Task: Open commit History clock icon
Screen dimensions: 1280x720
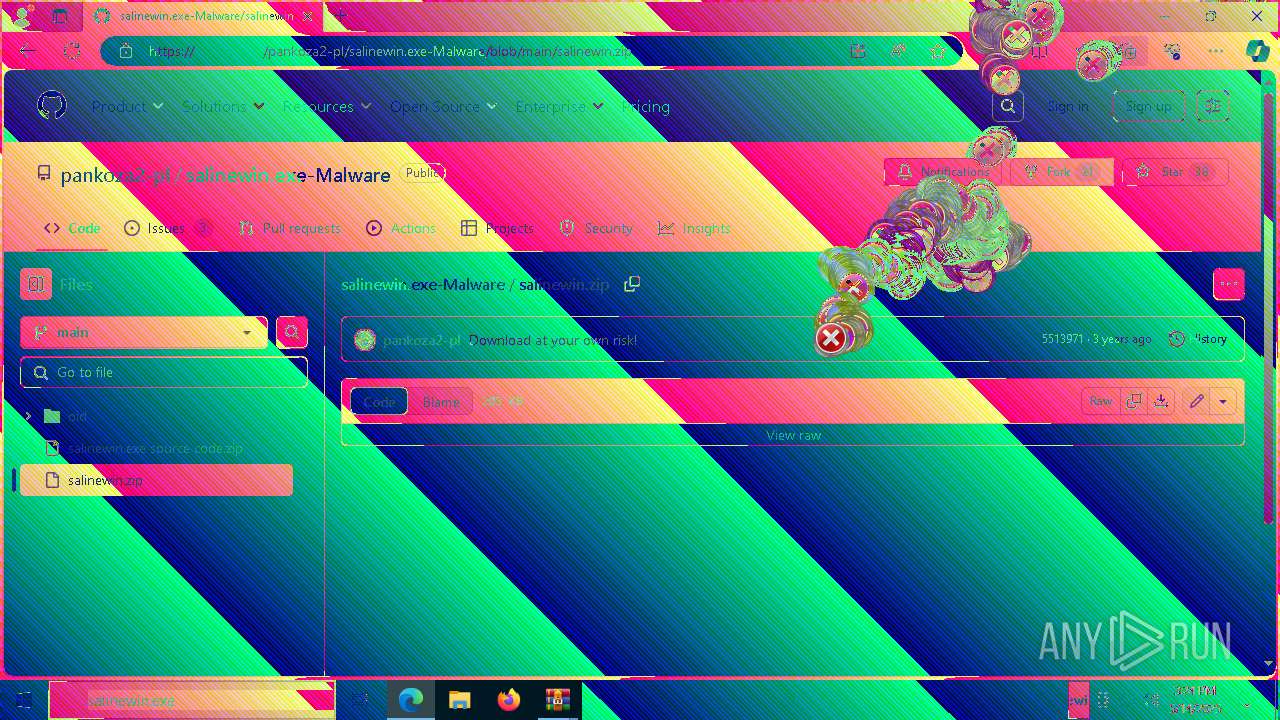Action: (x=1177, y=339)
